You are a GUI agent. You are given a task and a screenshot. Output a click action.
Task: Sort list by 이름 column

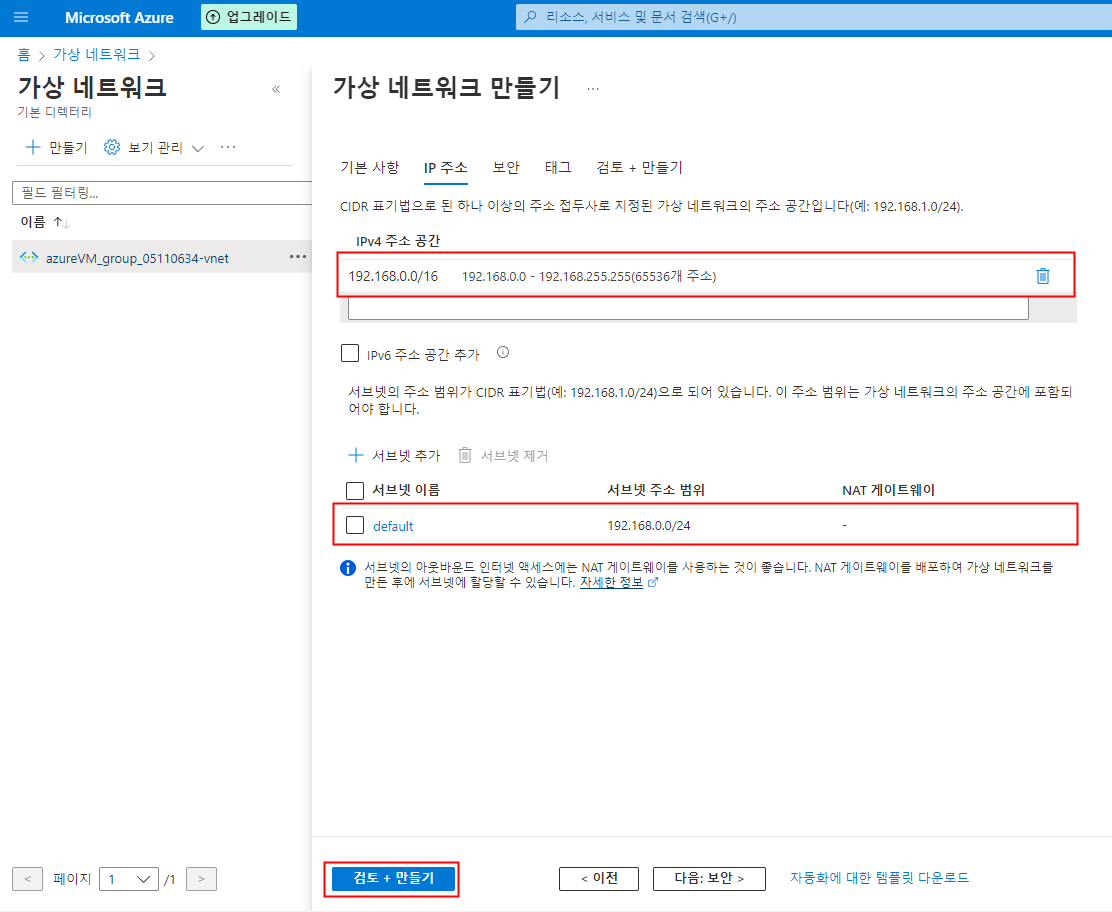(45, 222)
